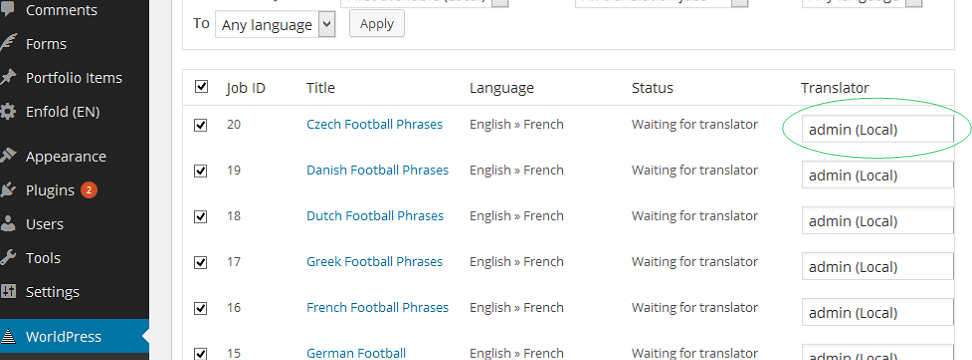972x360 pixels.
Task: Click the Settings sliders icon
Action: [7, 291]
